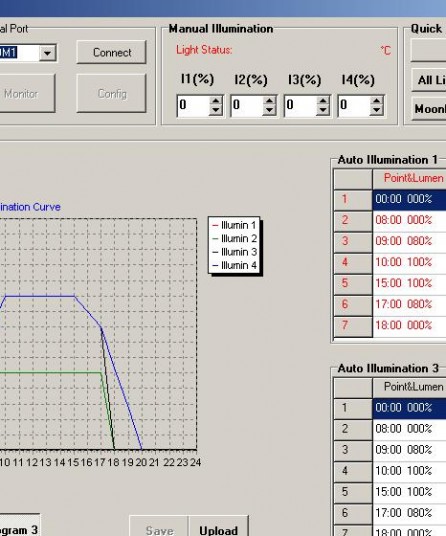This screenshot has width=446, height=536.
Task: Increase I4(%) value with up arrow
Action: (x=376, y=101)
